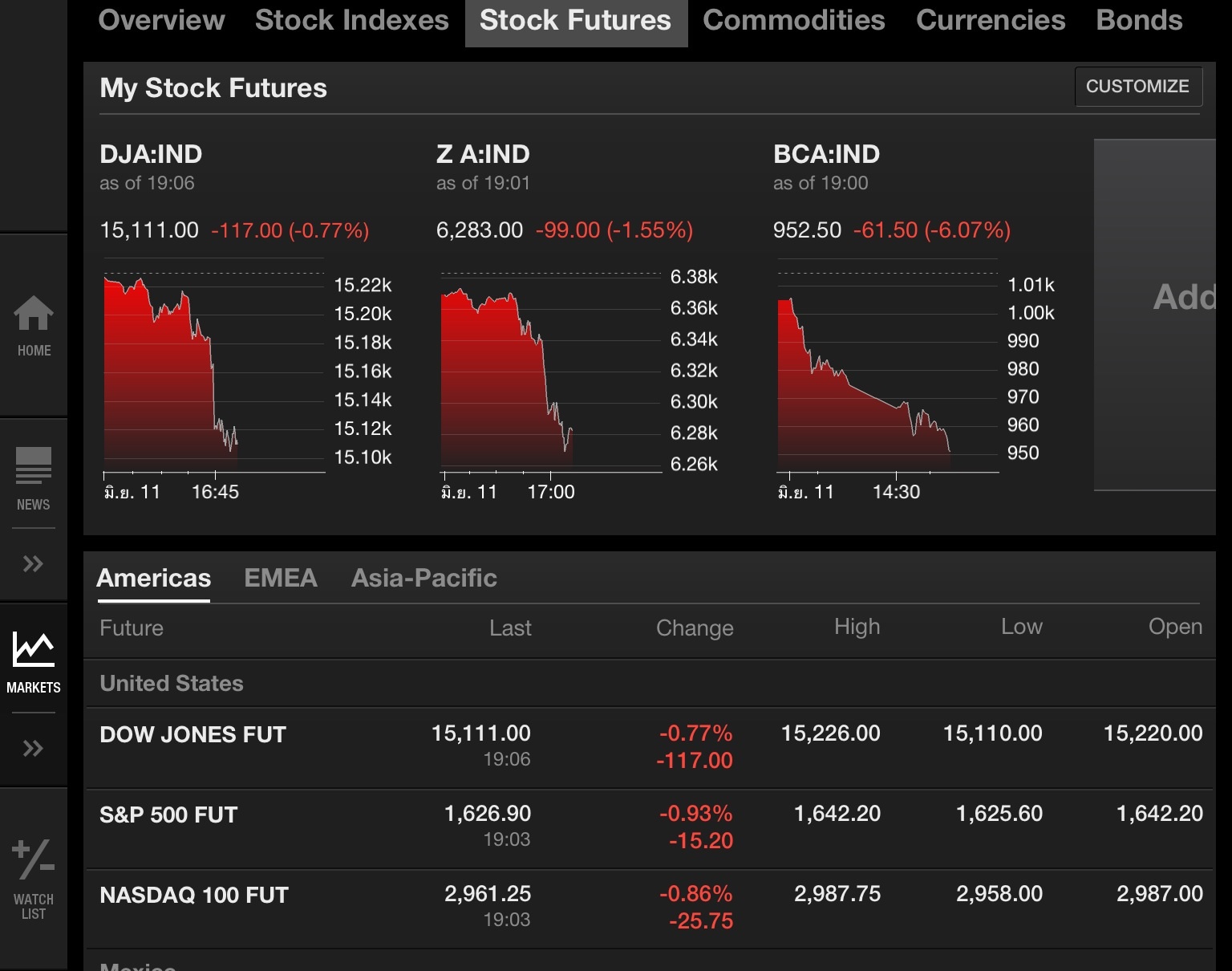
Task: Open the DJA:IND price chart
Action: point(214,366)
